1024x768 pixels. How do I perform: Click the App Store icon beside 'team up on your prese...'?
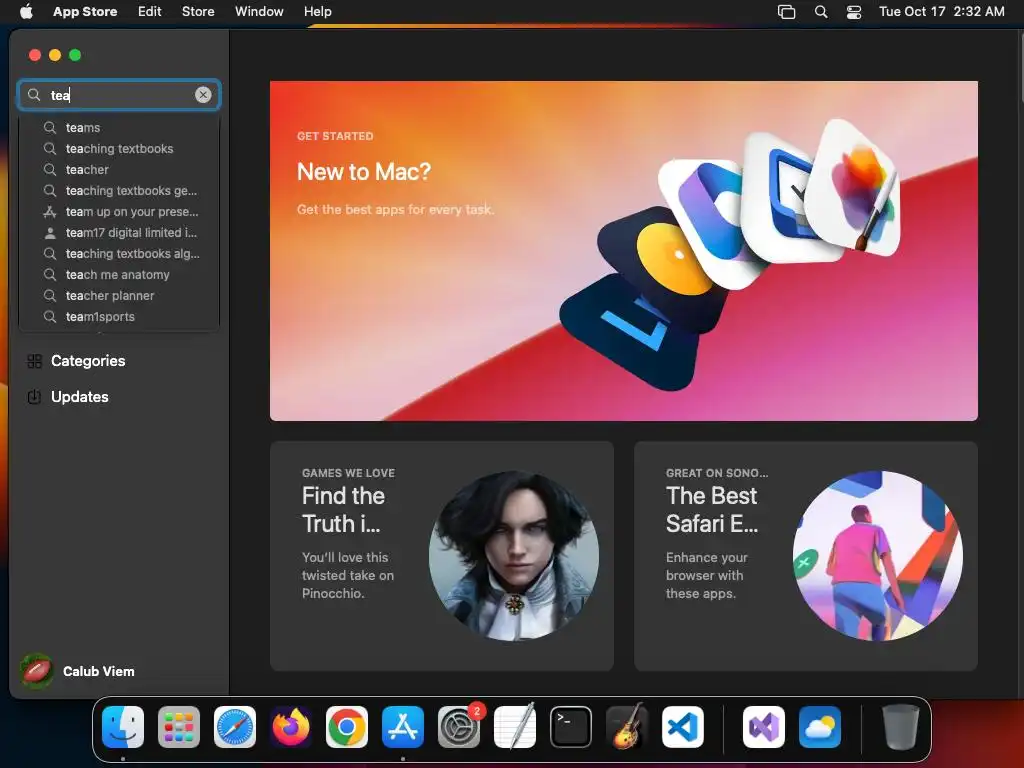tap(50, 212)
